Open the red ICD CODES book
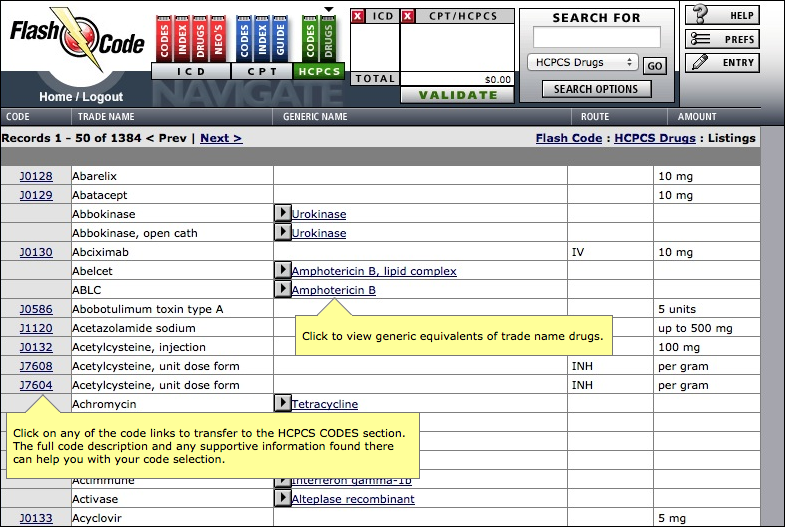This screenshot has width=785, height=527. [164, 40]
